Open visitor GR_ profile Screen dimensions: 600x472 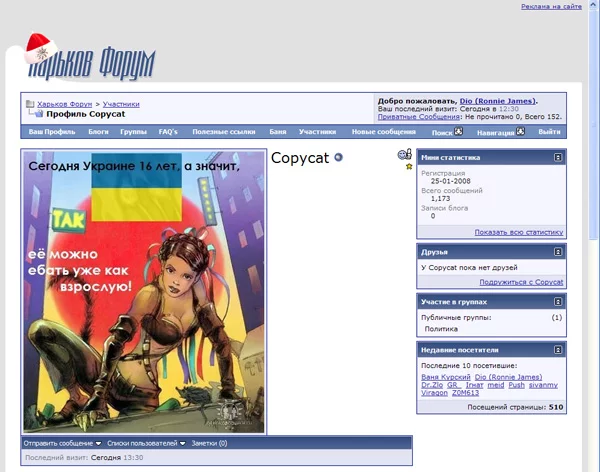[x=454, y=385]
